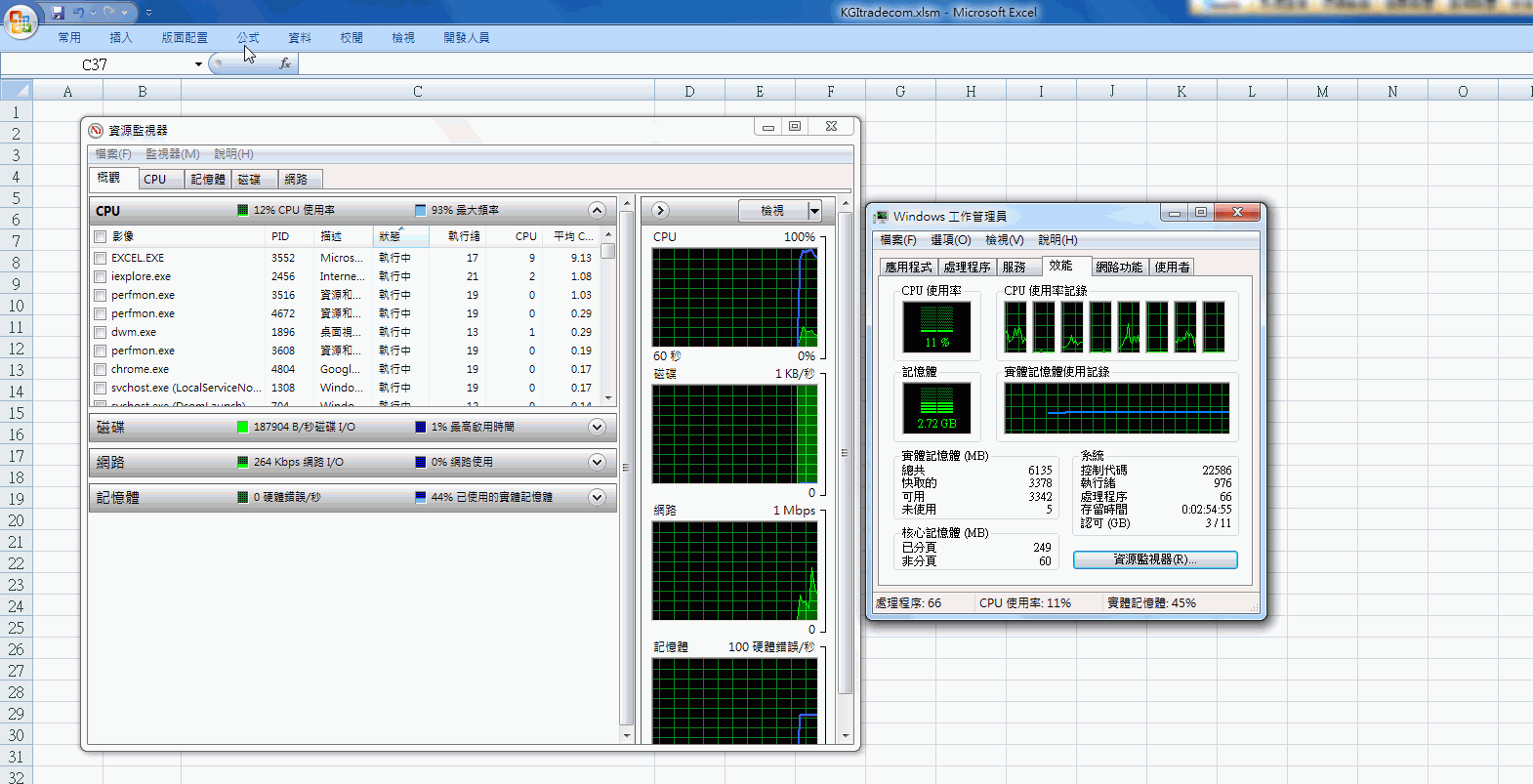Open the 檢視 dropdown arrow for graph size
The height and width of the screenshot is (784, 1533).
(x=814, y=210)
